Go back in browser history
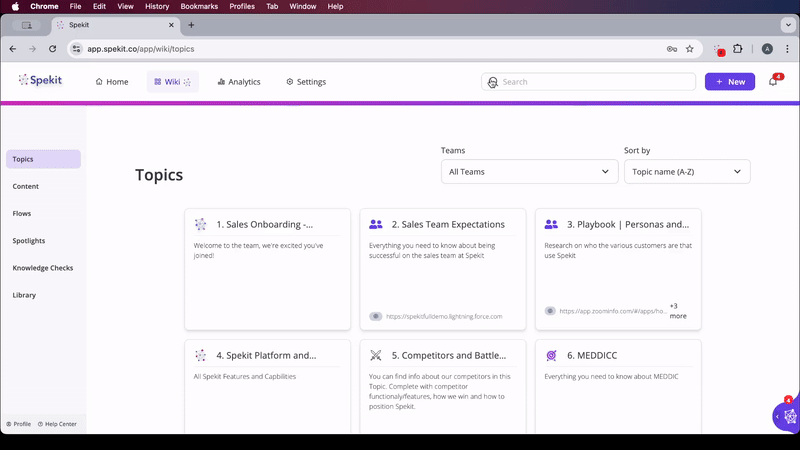 pos(13,49)
